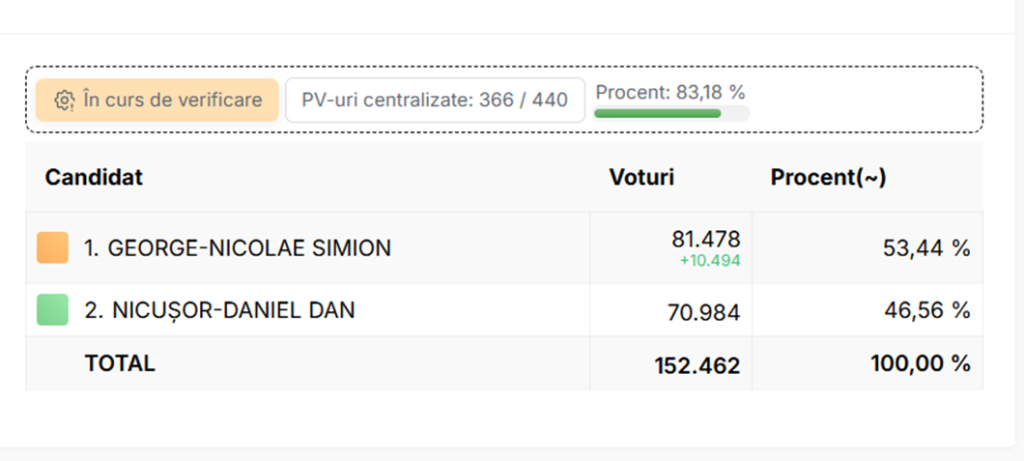The width and height of the screenshot is (1024, 461).
Task: Click the 'PV-uri centralizate: 366 / 440' box
Action: [435, 100]
